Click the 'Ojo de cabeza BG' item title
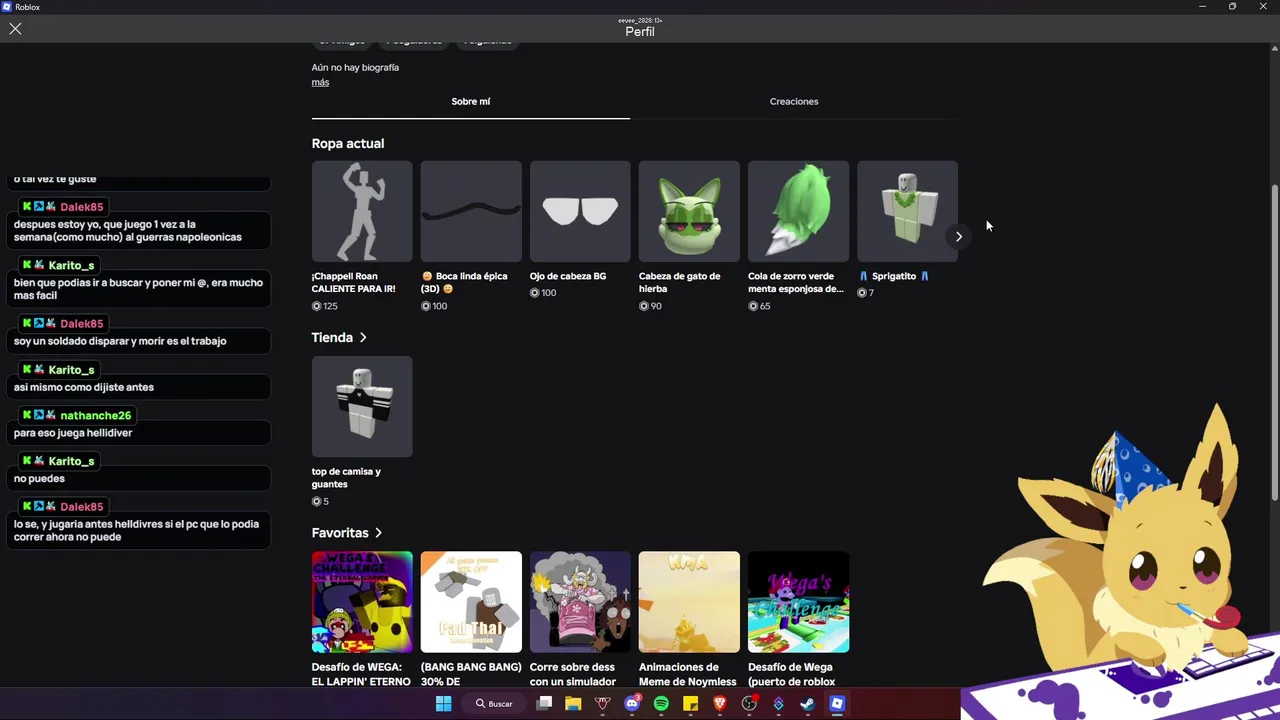This screenshot has height=720, width=1280. point(568,276)
